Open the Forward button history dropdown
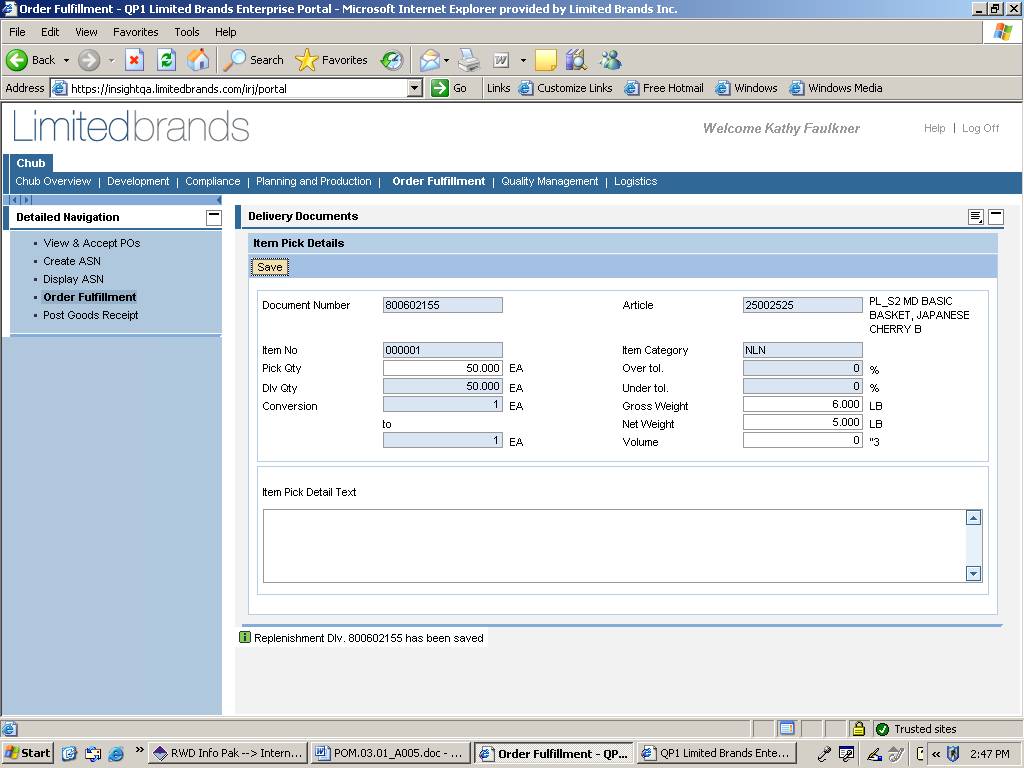 click(111, 60)
